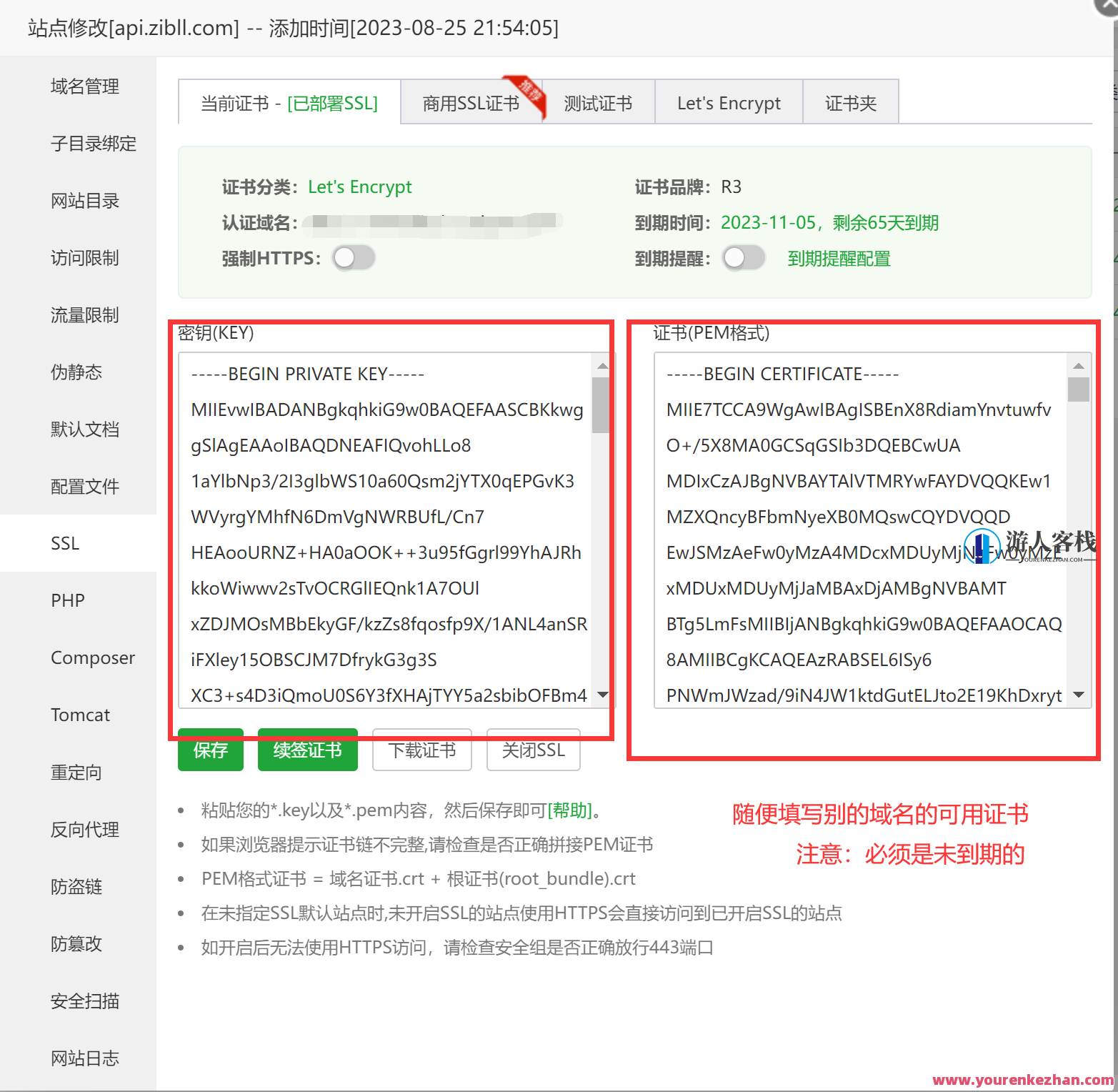Image resolution: width=1118 pixels, height=1092 pixels.
Task: Open the 访问限制 section
Action: (84, 258)
